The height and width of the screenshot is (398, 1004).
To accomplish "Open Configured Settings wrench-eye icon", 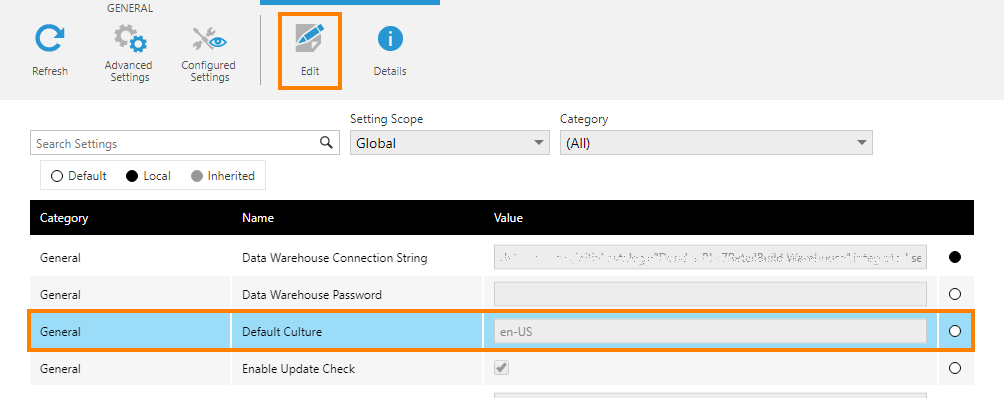I will click(x=209, y=39).
